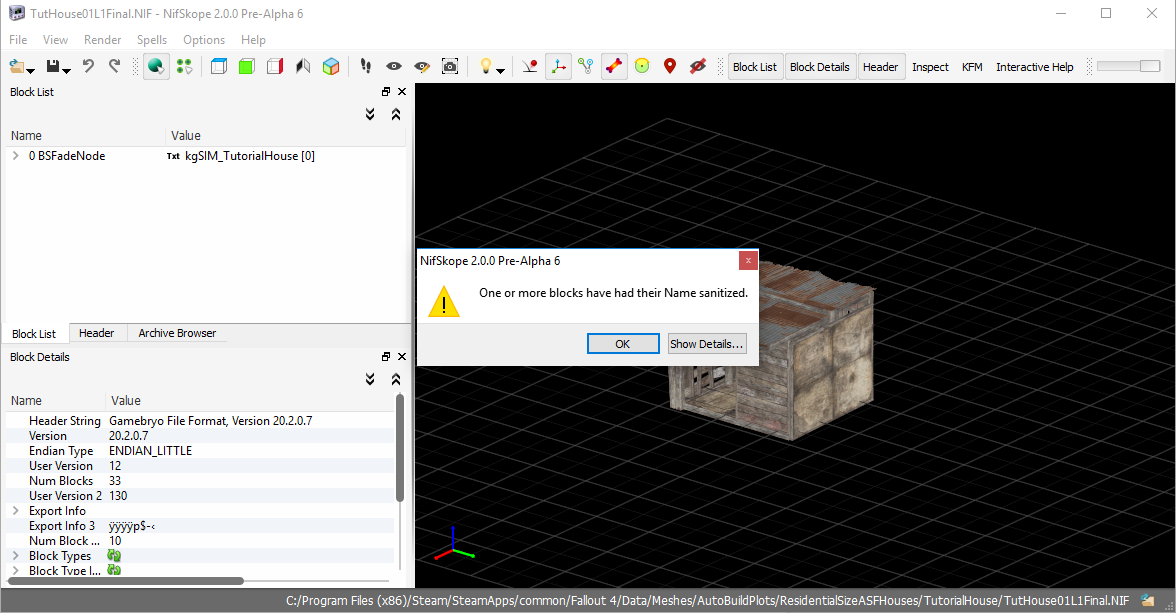Open the load icon dropdown arrow
1176x613 pixels.
[x=31, y=71]
